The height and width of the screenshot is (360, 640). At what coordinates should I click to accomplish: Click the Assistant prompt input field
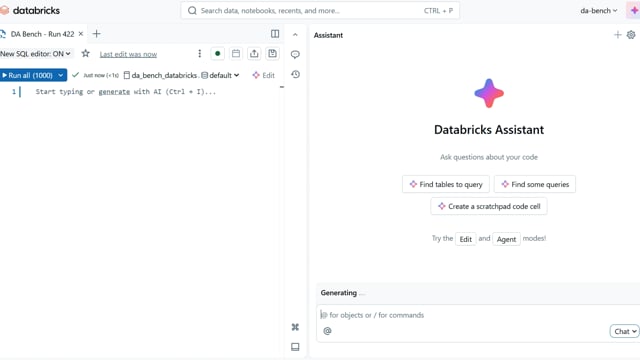(478, 315)
